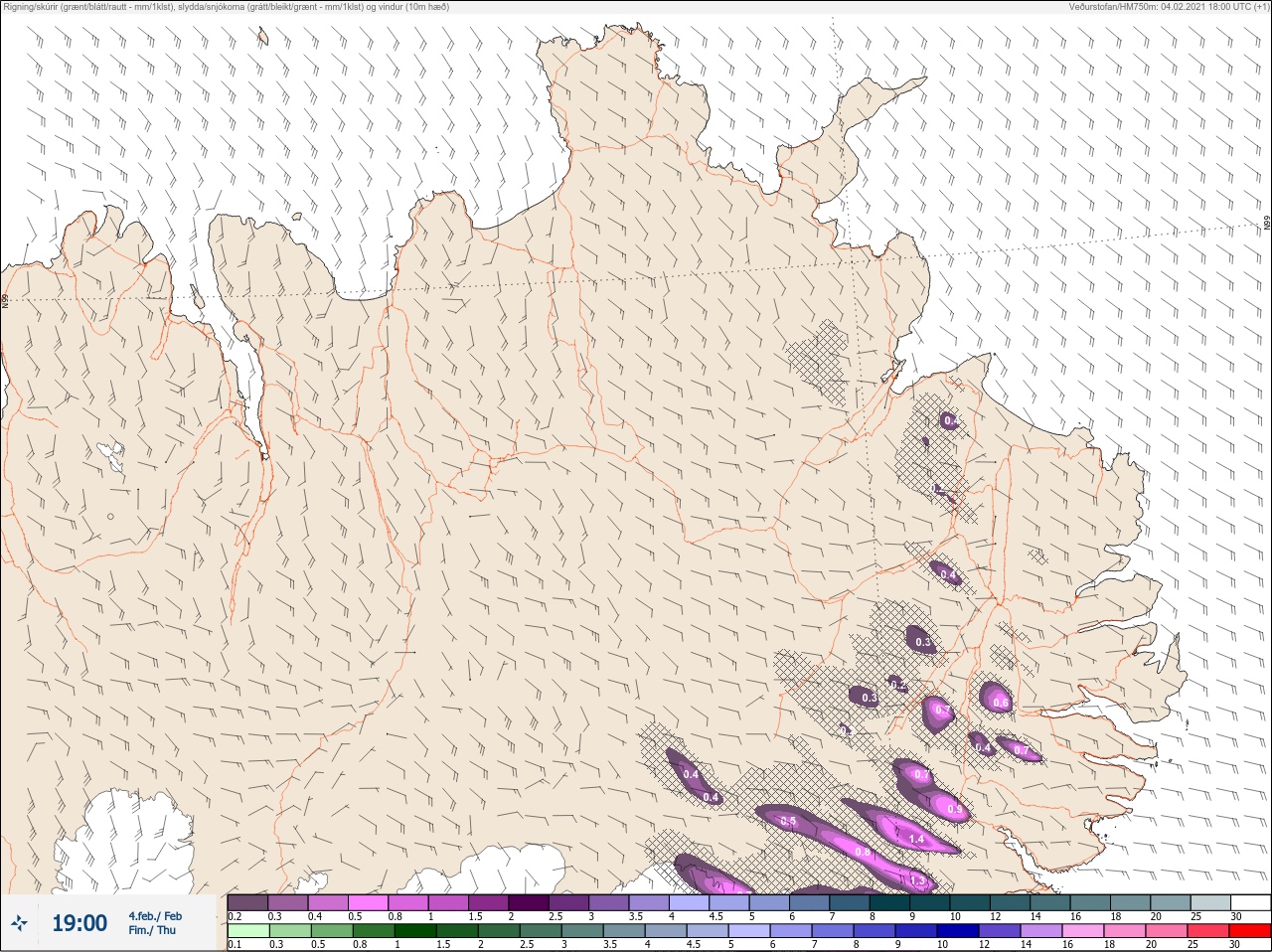Click the lower legend's '12' scale label
The image size is (1272, 952).
(986, 945)
